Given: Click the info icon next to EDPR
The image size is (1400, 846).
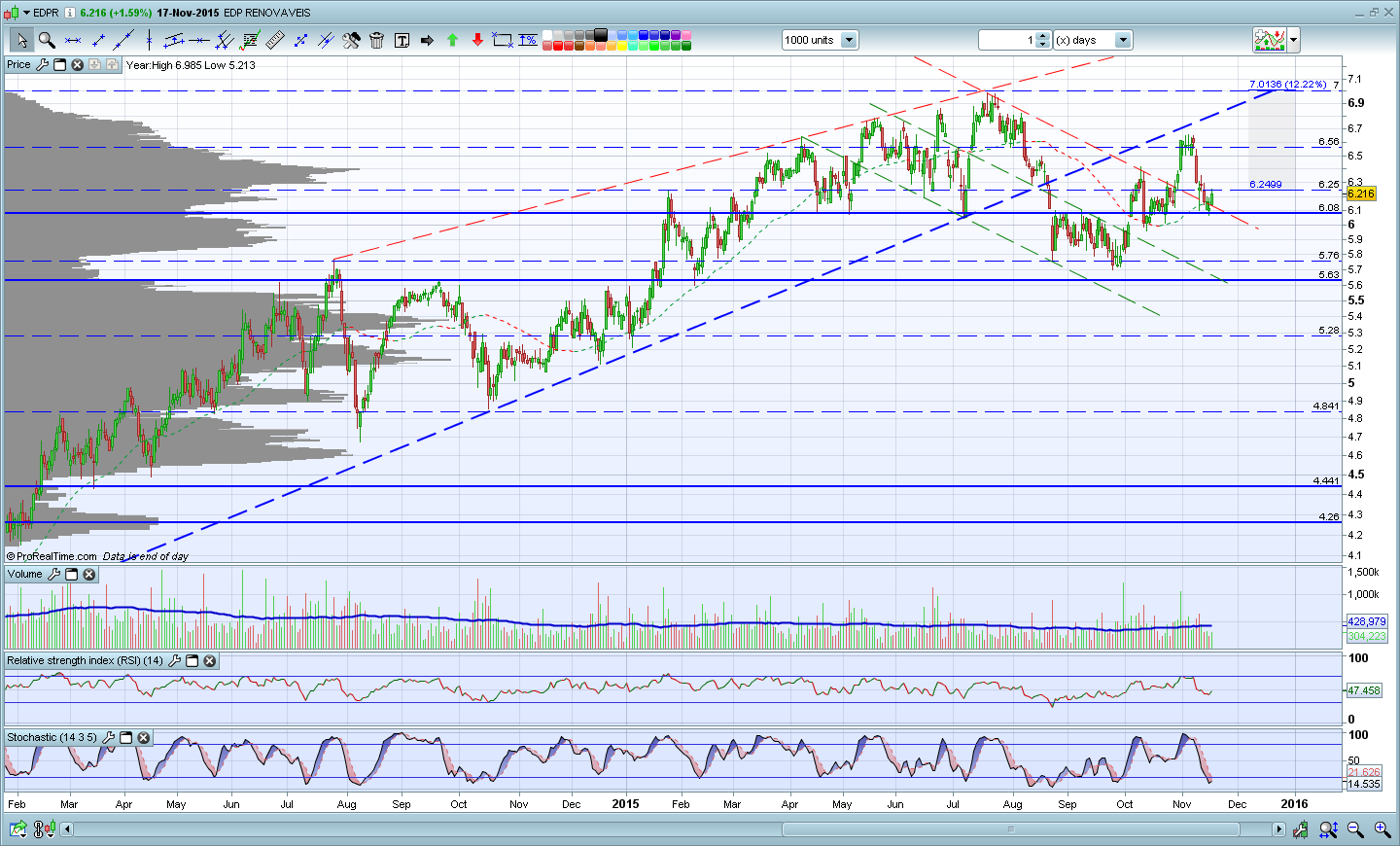Looking at the screenshot, I should 70,13.
